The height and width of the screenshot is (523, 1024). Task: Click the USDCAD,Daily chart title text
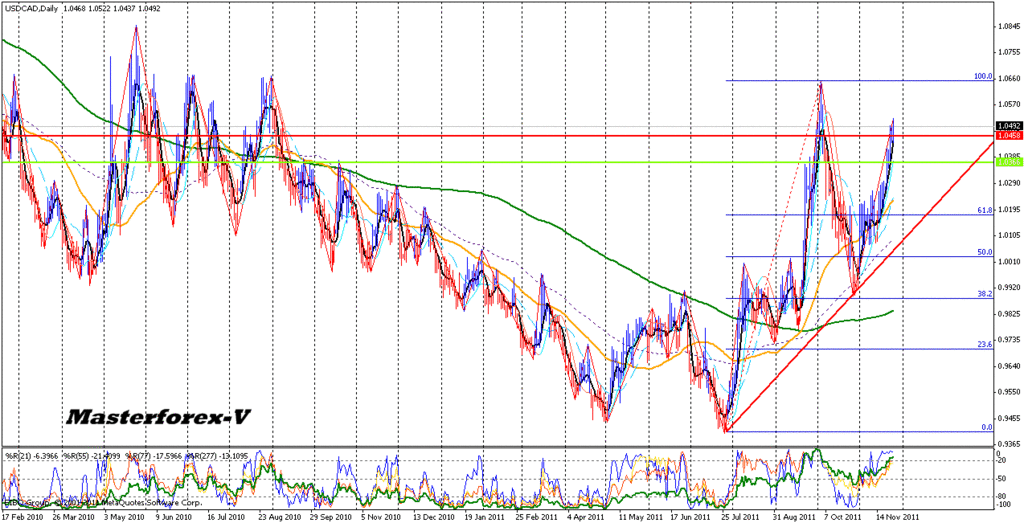coord(29,8)
